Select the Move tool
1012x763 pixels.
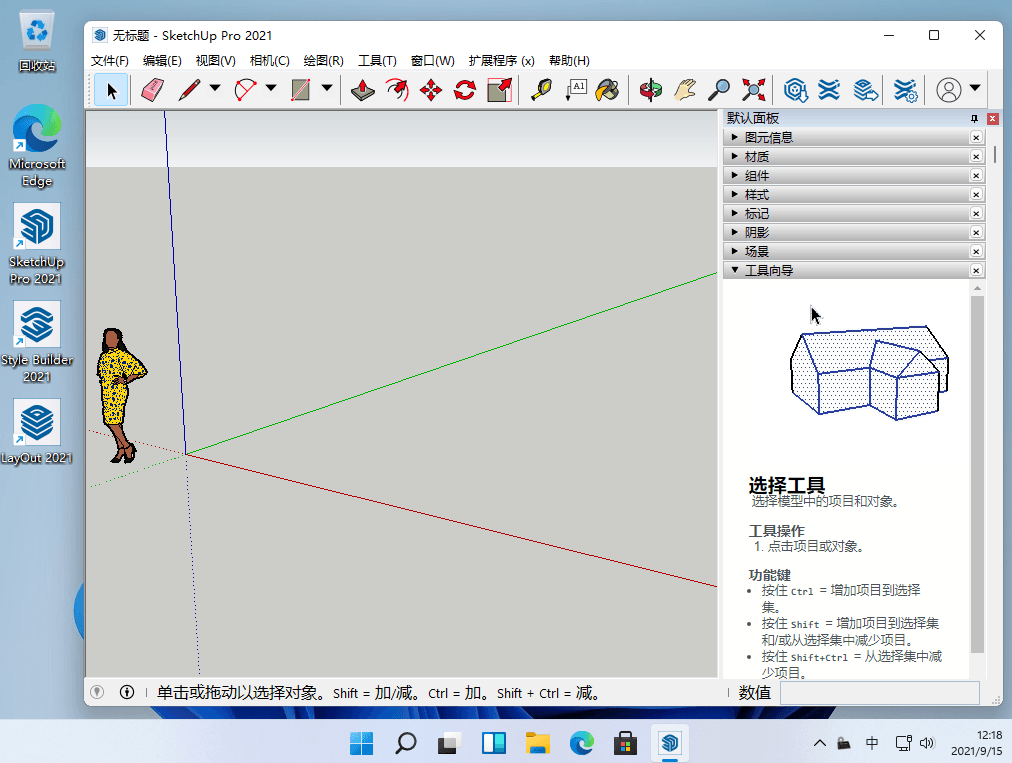pos(430,90)
